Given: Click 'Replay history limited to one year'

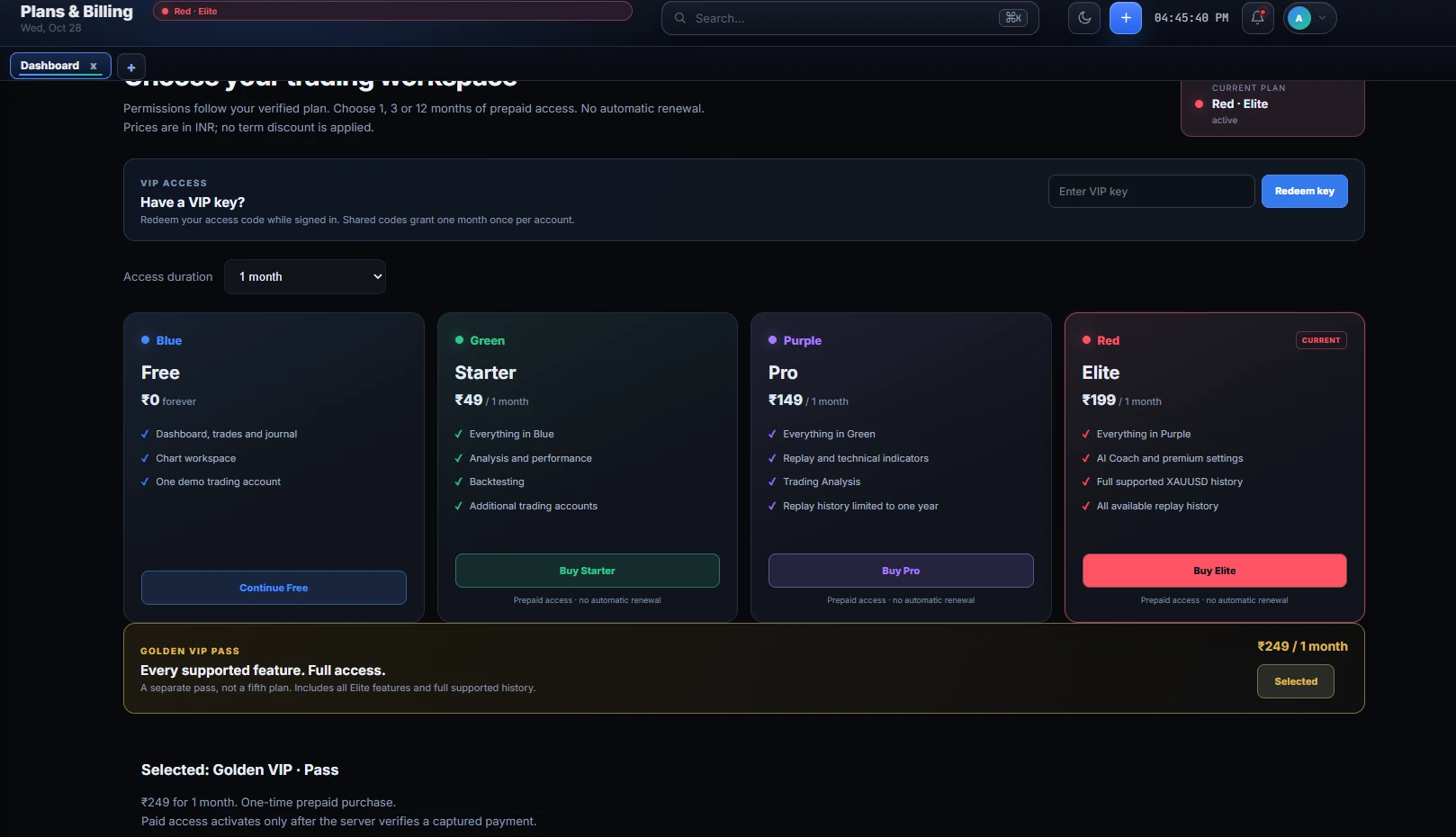Looking at the screenshot, I should (x=860, y=506).
